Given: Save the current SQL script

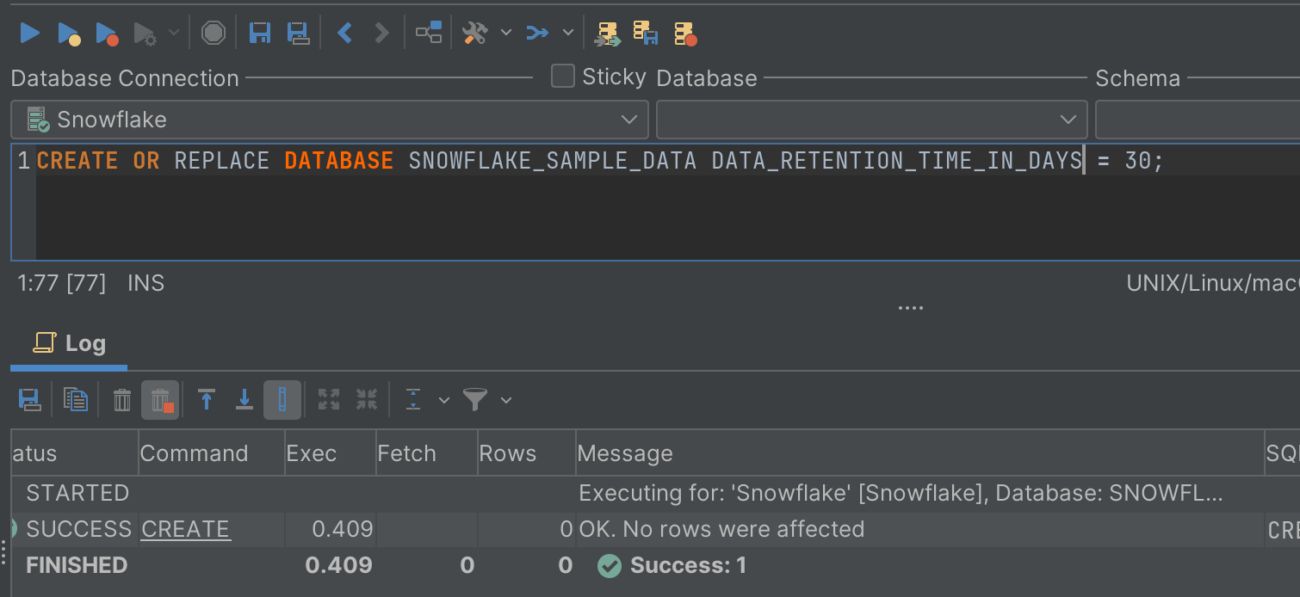Looking at the screenshot, I should (x=260, y=32).
